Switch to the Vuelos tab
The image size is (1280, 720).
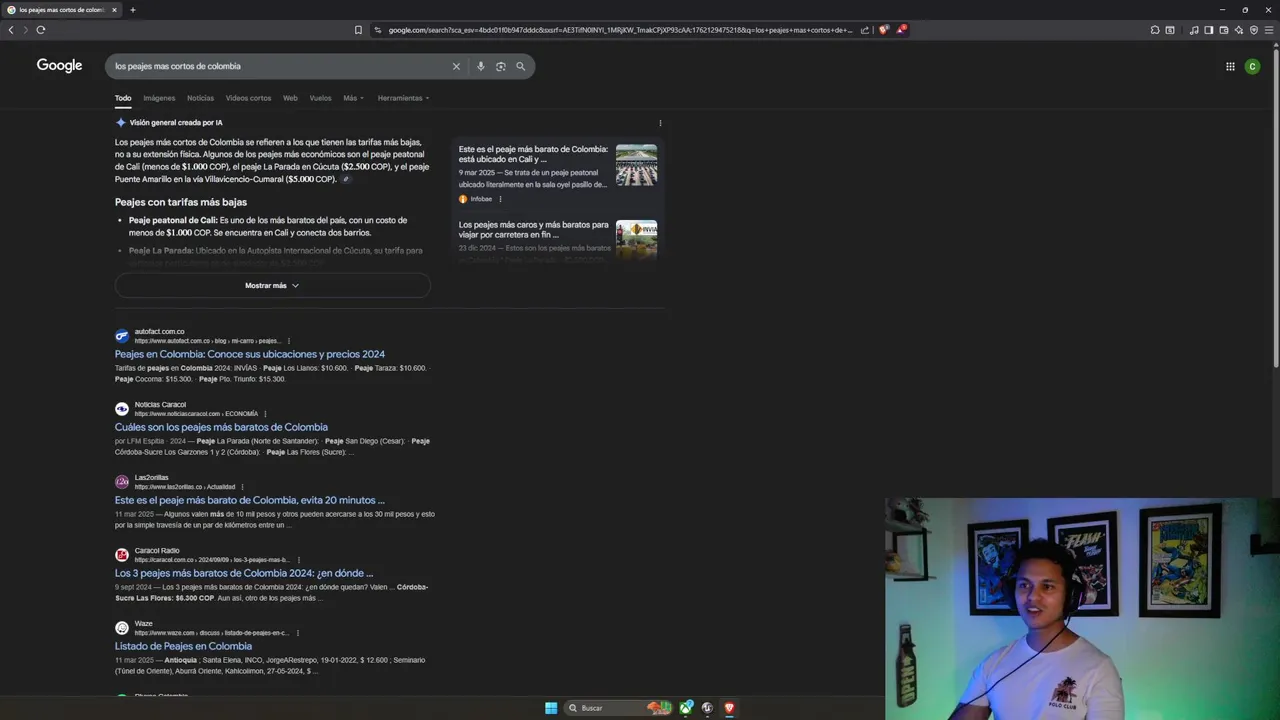point(320,98)
